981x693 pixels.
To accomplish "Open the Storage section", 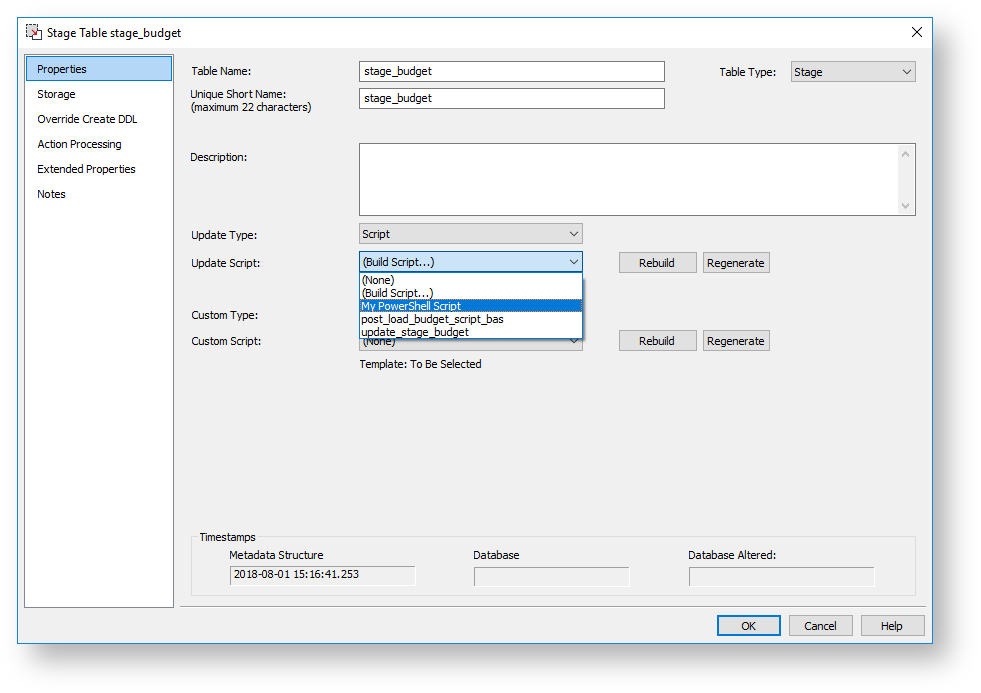I will point(56,94).
